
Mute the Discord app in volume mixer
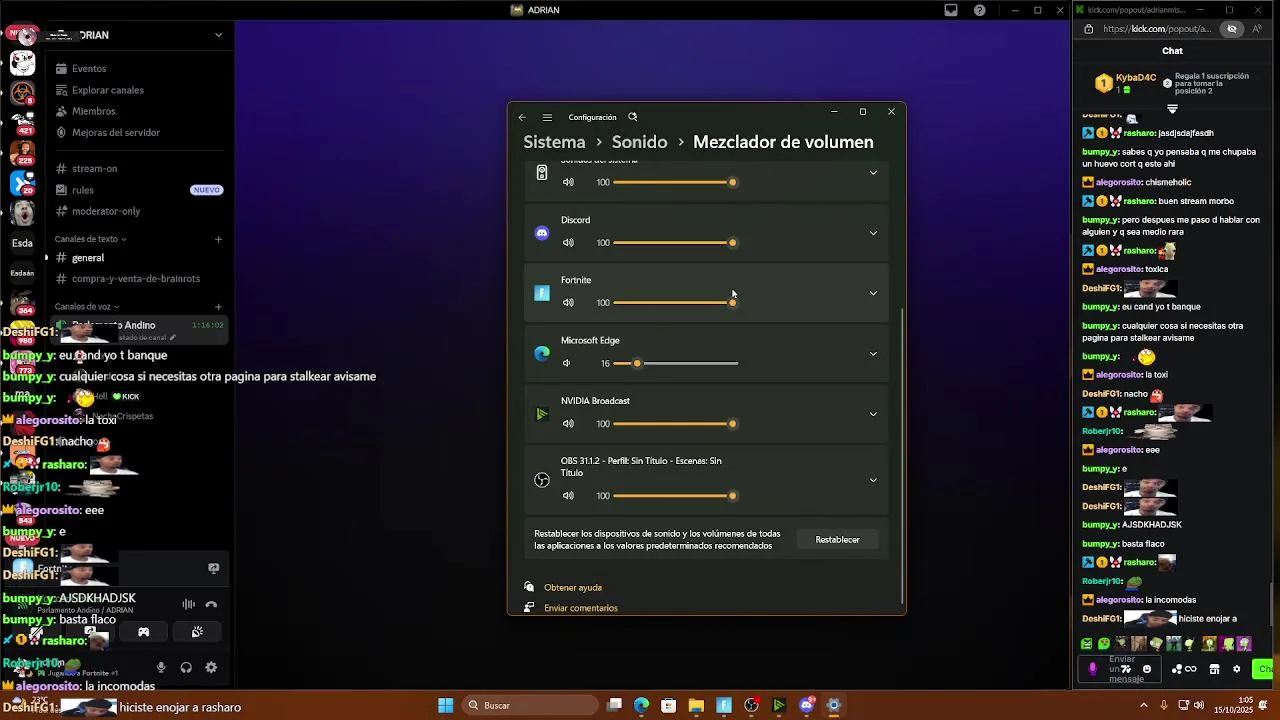pyautogui.click(x=568, y=243)
